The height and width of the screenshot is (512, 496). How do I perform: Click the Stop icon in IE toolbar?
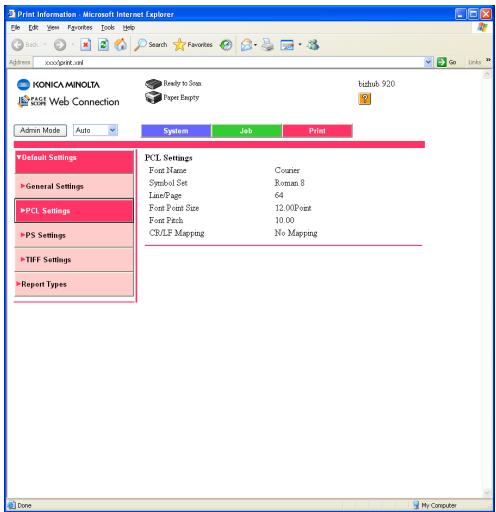point(85,45)
